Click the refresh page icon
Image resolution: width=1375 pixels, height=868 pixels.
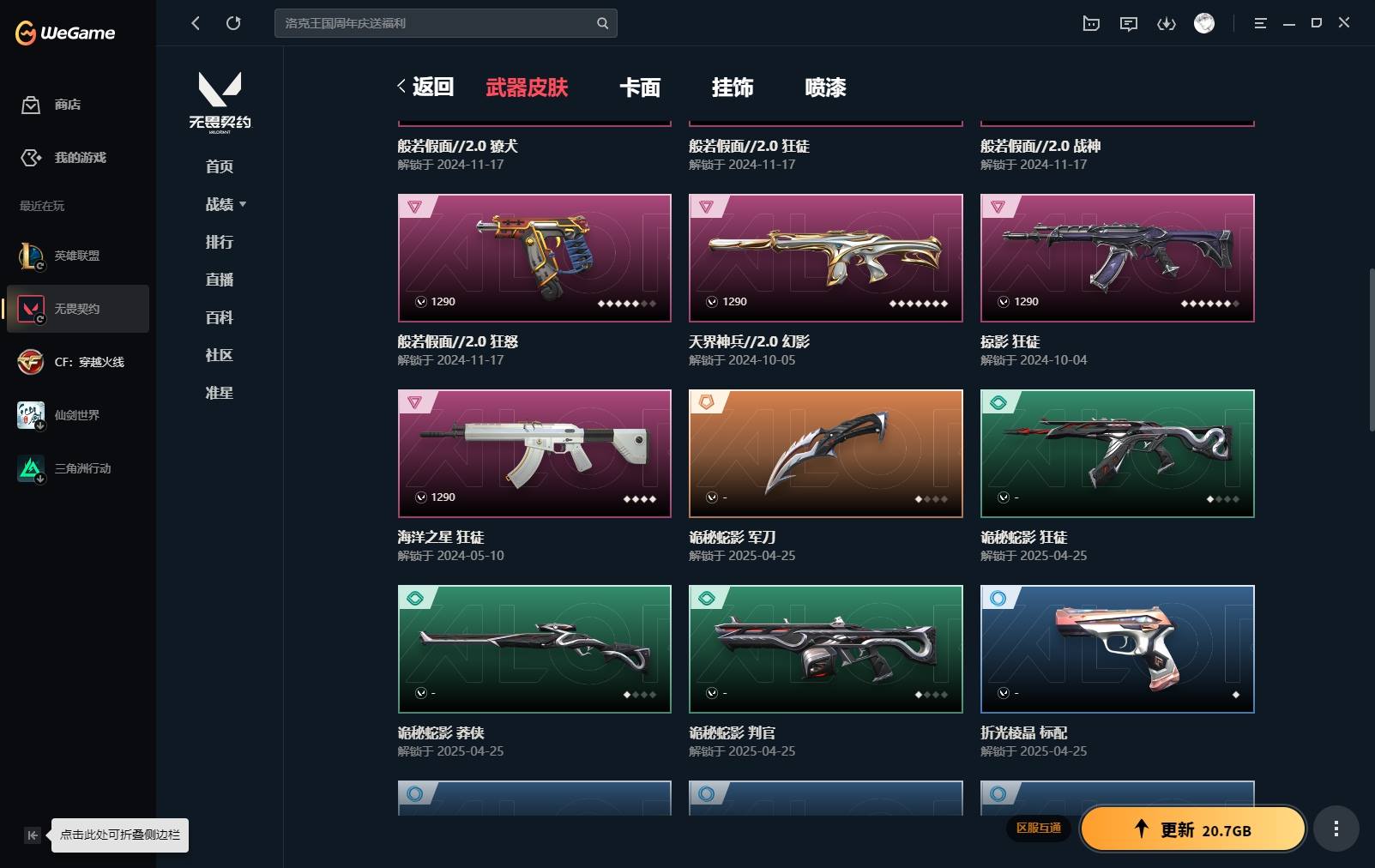tap(233, 23)
